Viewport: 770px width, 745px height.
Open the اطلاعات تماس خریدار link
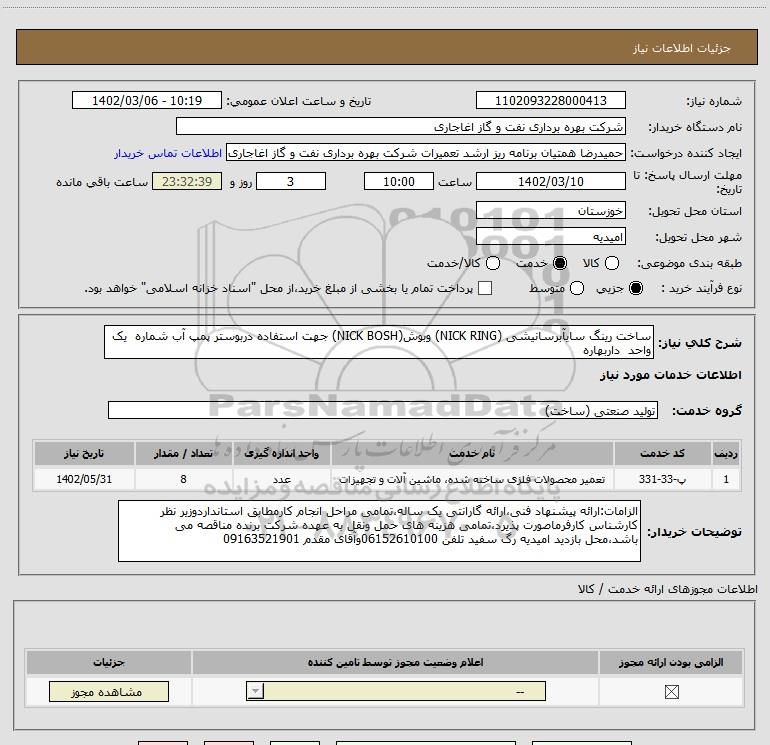click(x=168, y=153)
